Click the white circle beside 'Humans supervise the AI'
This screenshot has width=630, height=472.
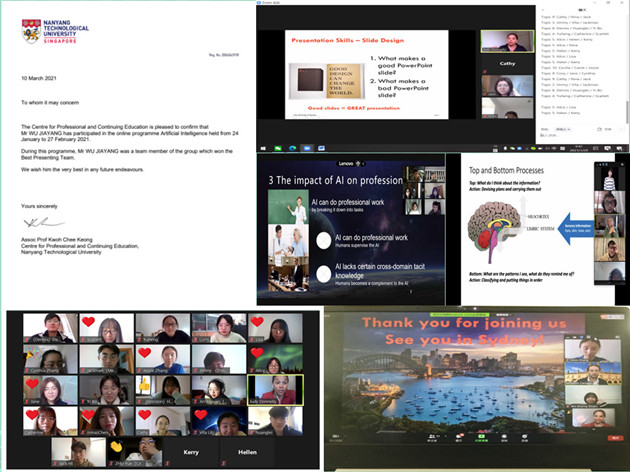tap(323, 243)
